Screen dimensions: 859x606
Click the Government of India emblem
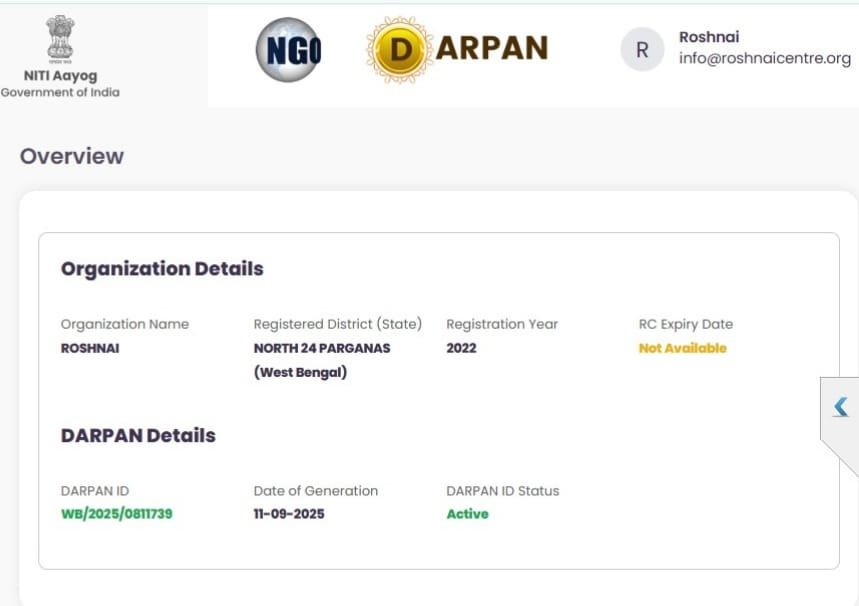pos(60,38)
